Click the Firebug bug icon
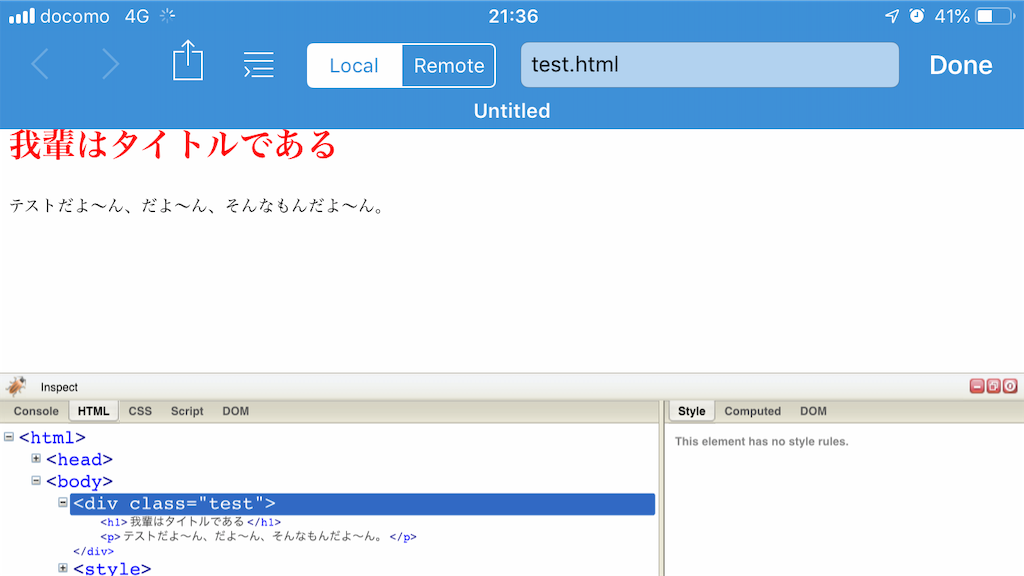1024x576 pixels. pyautogui.click(x=16, y=387)
